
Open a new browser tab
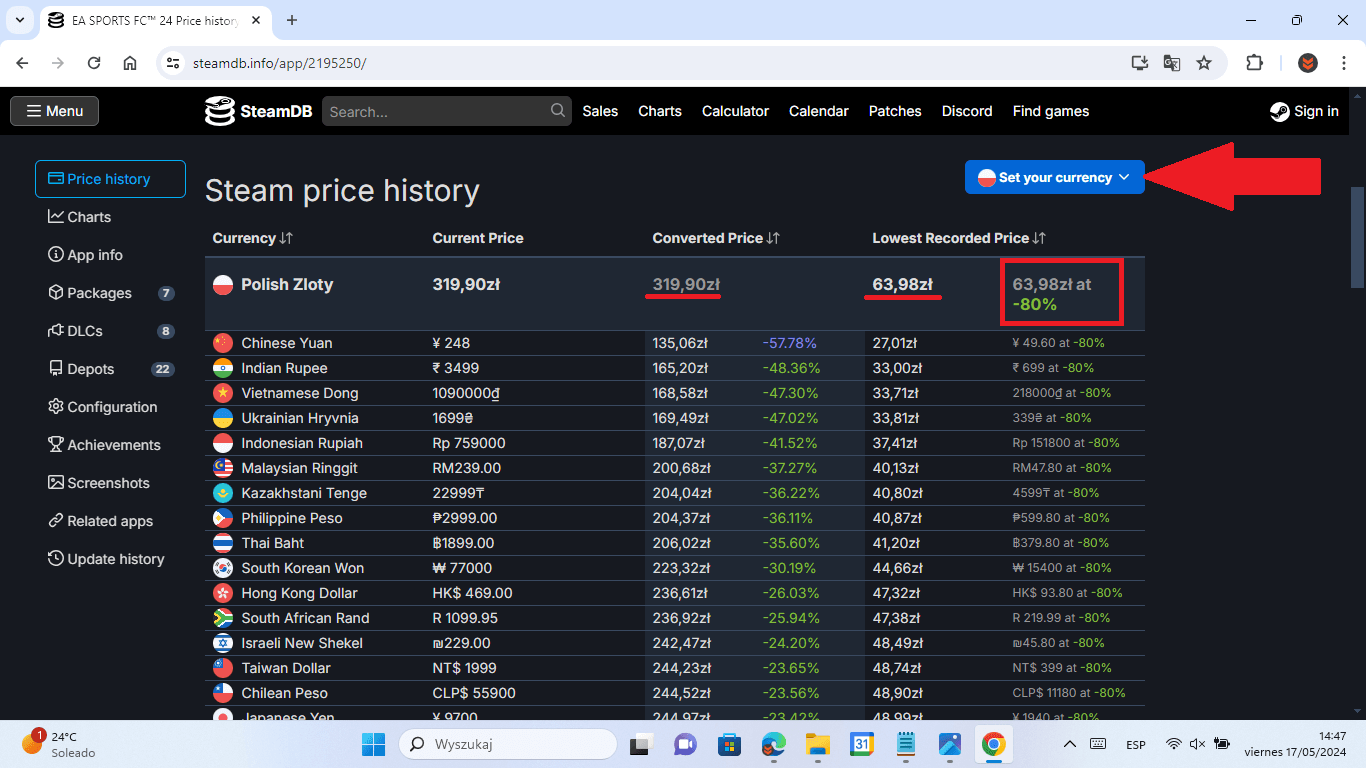click(292, 20)
